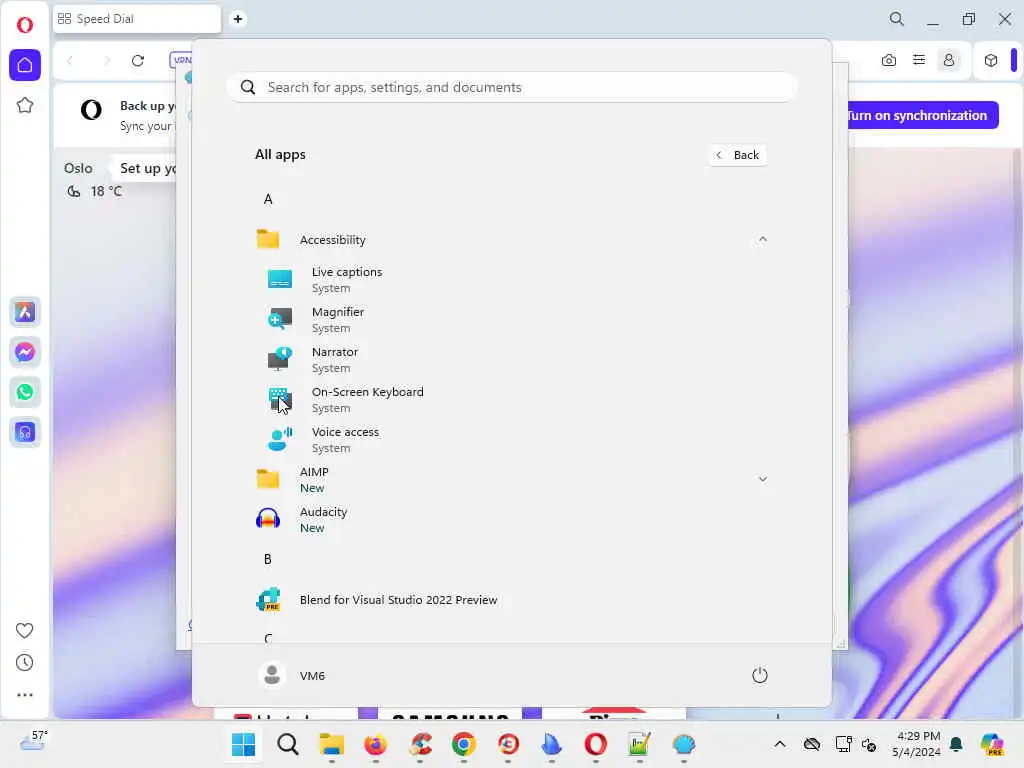Jump by letter A header
Screen dimensions: 1024x768
268,199
